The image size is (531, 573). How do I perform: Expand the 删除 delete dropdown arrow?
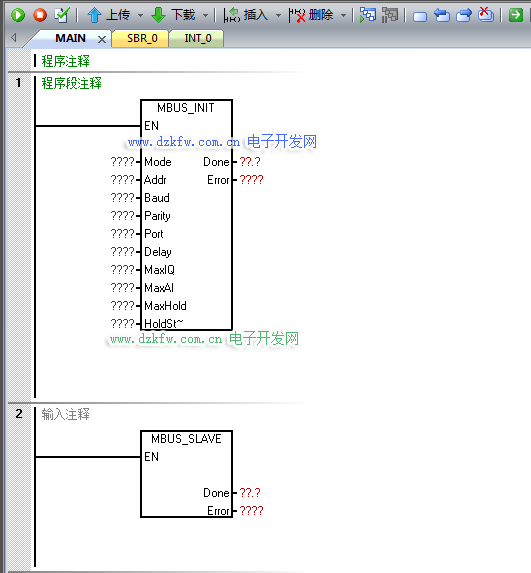[x=344, y=15]
